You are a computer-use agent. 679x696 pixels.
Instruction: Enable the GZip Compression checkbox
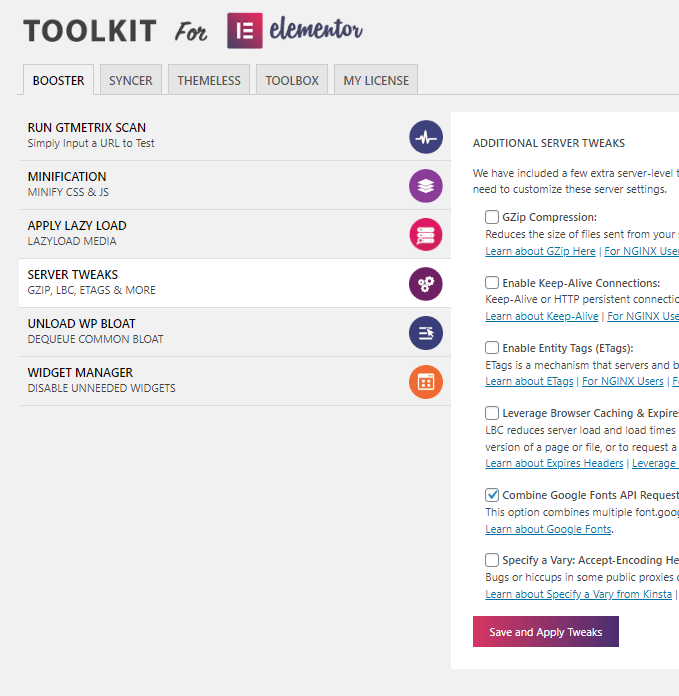tap(491, 217)
